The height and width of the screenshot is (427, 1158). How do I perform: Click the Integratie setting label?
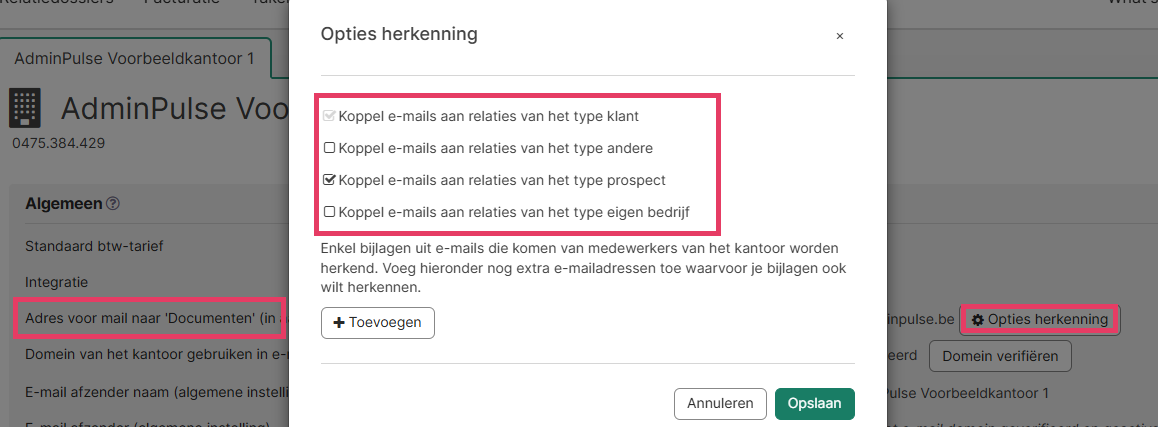tap(56, 282)
